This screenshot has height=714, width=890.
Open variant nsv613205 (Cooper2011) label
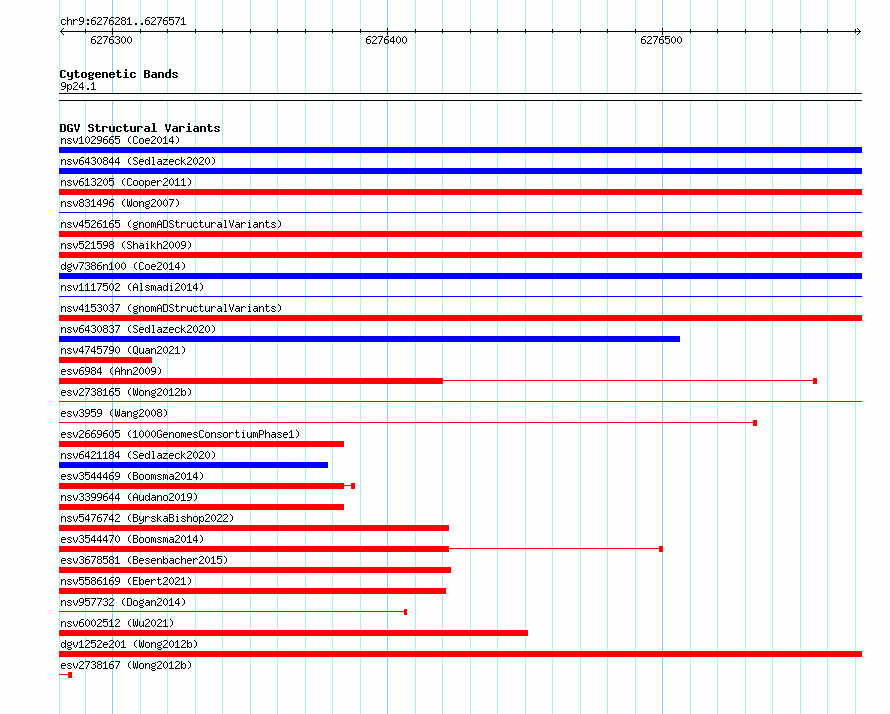click(126, 182)
